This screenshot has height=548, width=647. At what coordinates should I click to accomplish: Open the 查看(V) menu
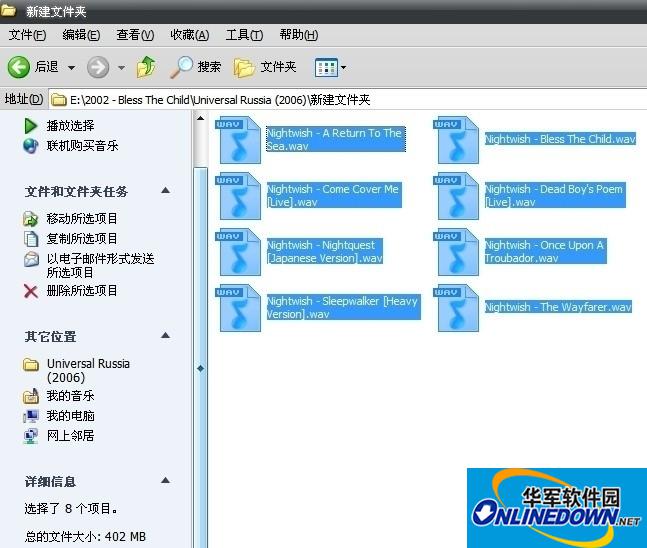coord(135,35)
